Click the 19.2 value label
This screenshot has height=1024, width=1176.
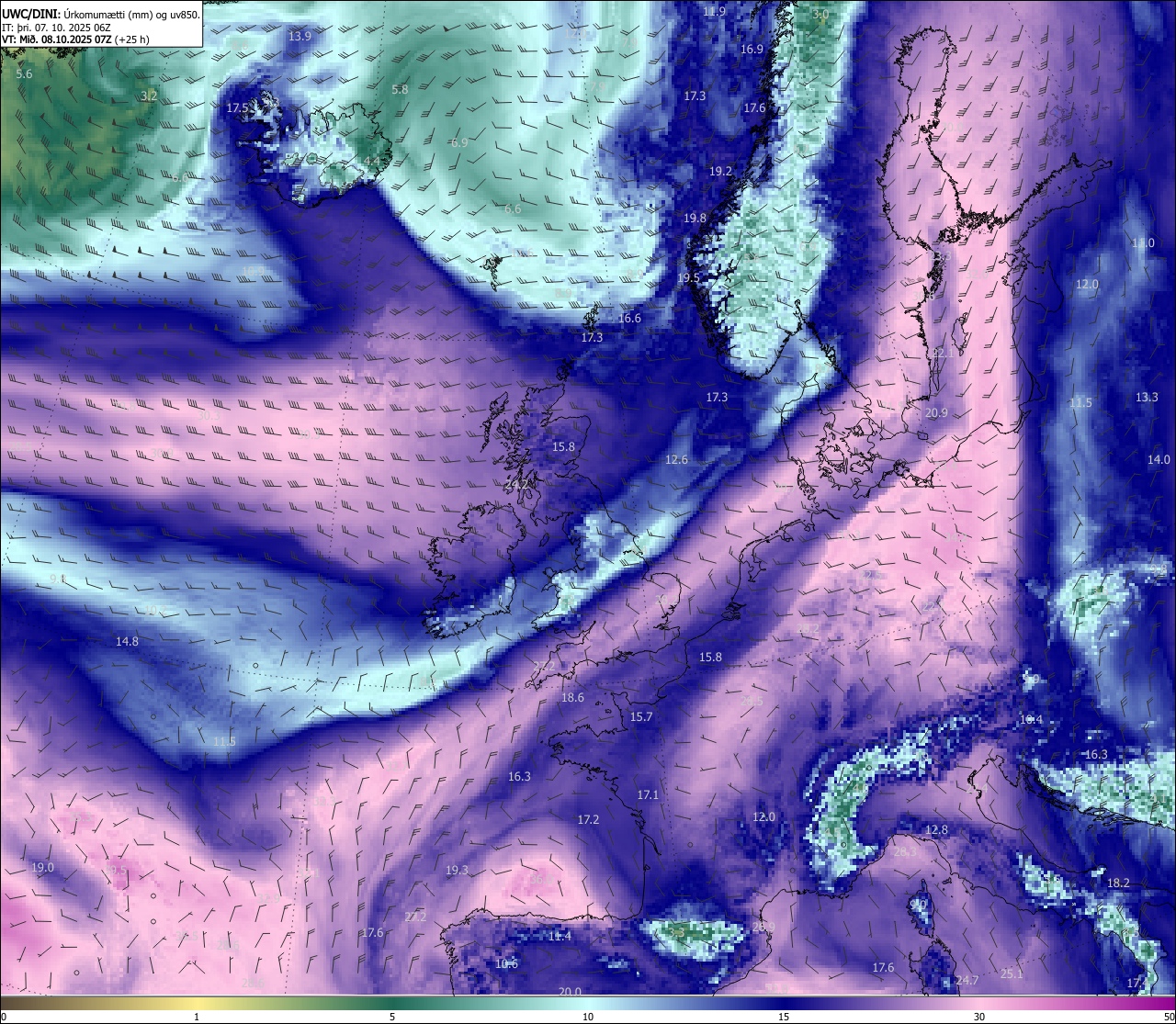point(720,172)
